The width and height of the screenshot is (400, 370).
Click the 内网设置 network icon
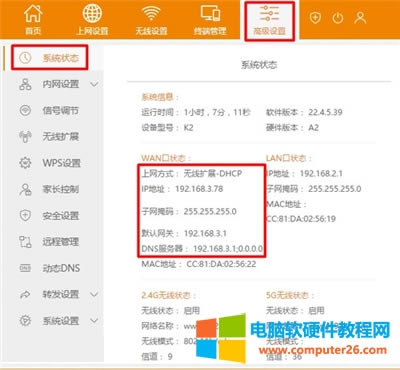pos(25,84)
